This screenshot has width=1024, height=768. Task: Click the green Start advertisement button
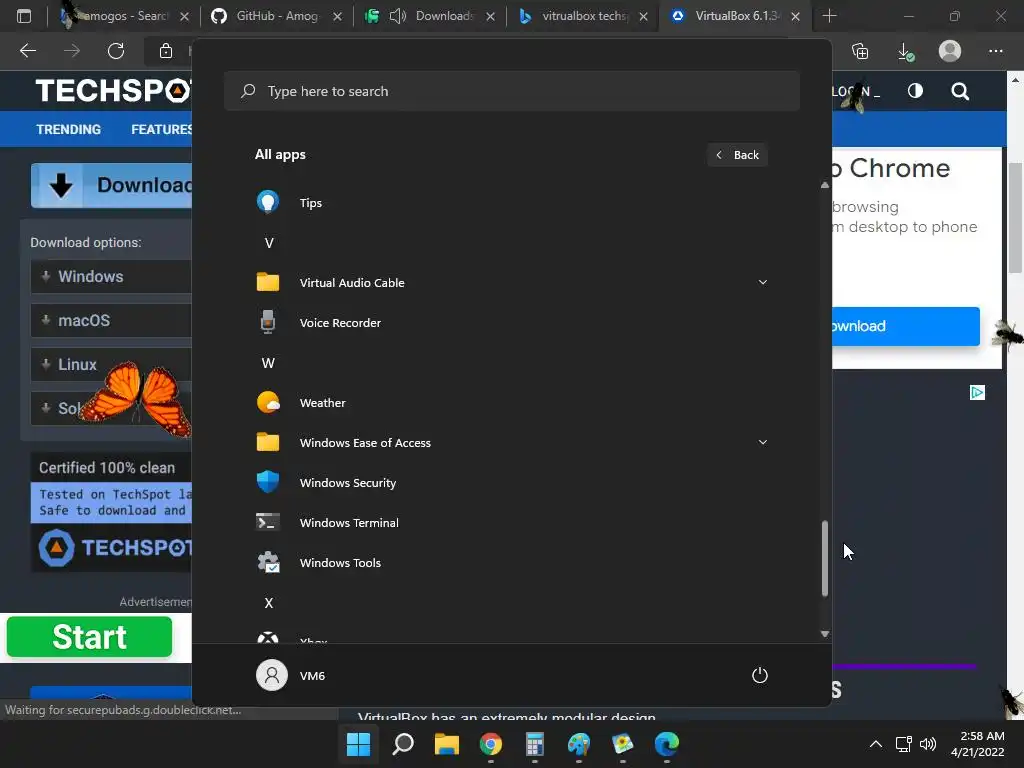[x=89, y=637]
